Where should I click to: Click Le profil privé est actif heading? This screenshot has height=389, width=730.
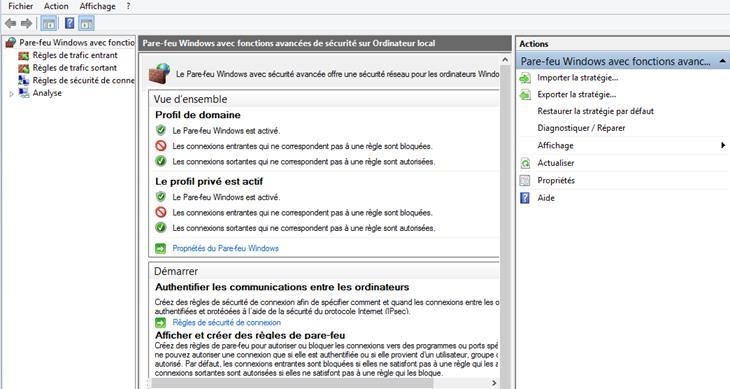[x=209, y=181]
